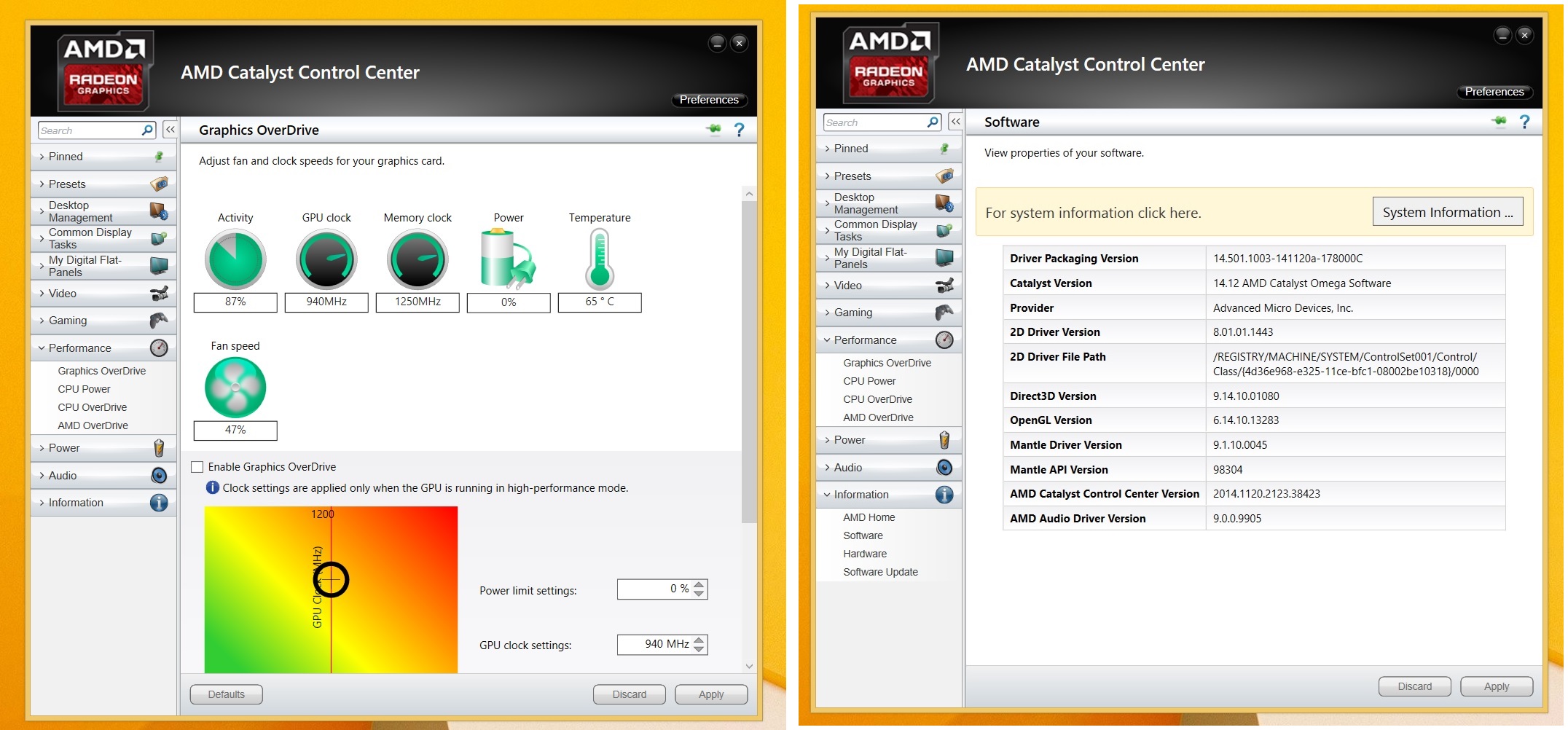Click the info icon beside clock settings note

coord(212,487)
